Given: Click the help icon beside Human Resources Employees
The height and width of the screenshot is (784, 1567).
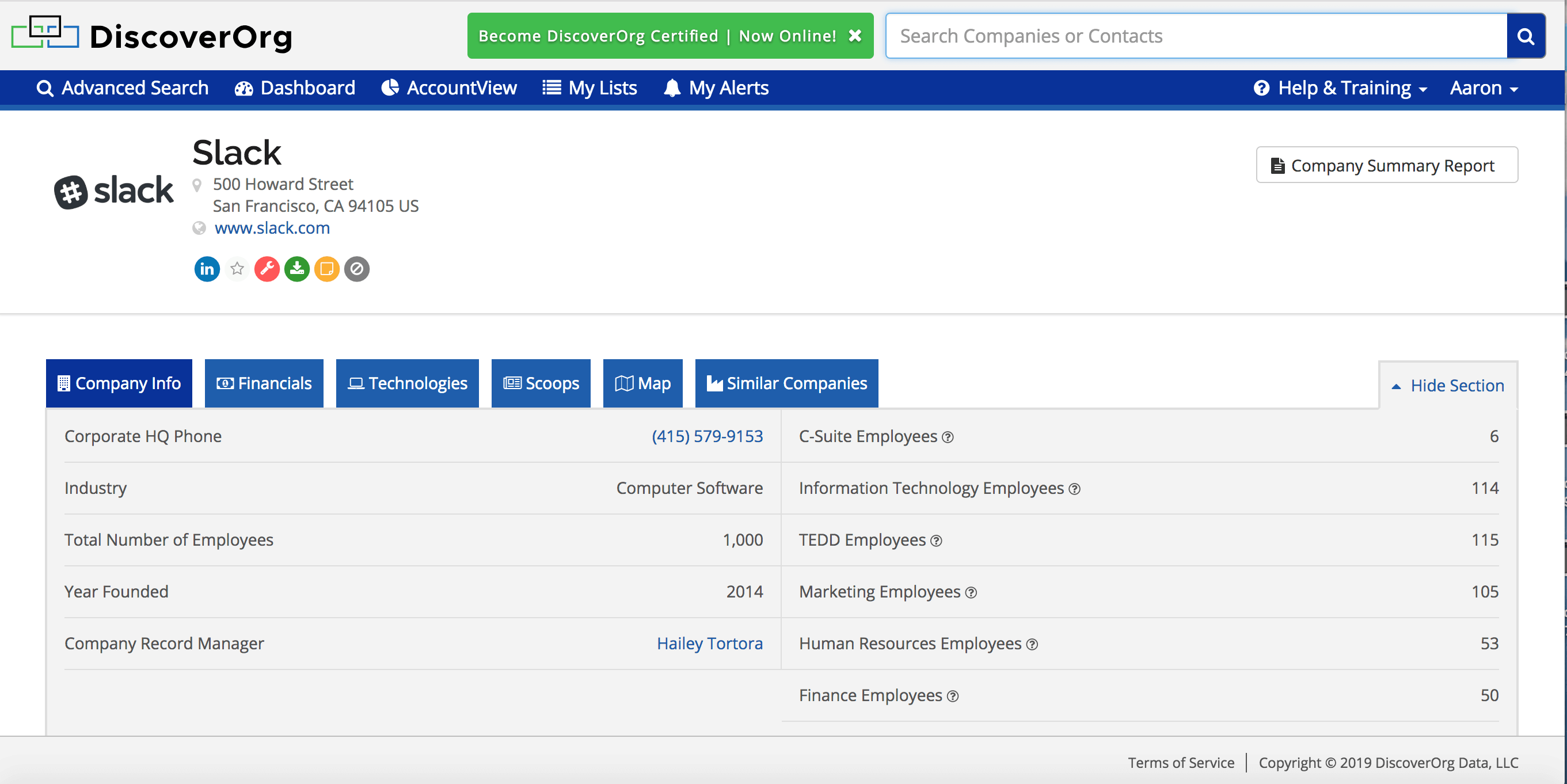Looking at the screenshot, I should tap(1032, 644).
